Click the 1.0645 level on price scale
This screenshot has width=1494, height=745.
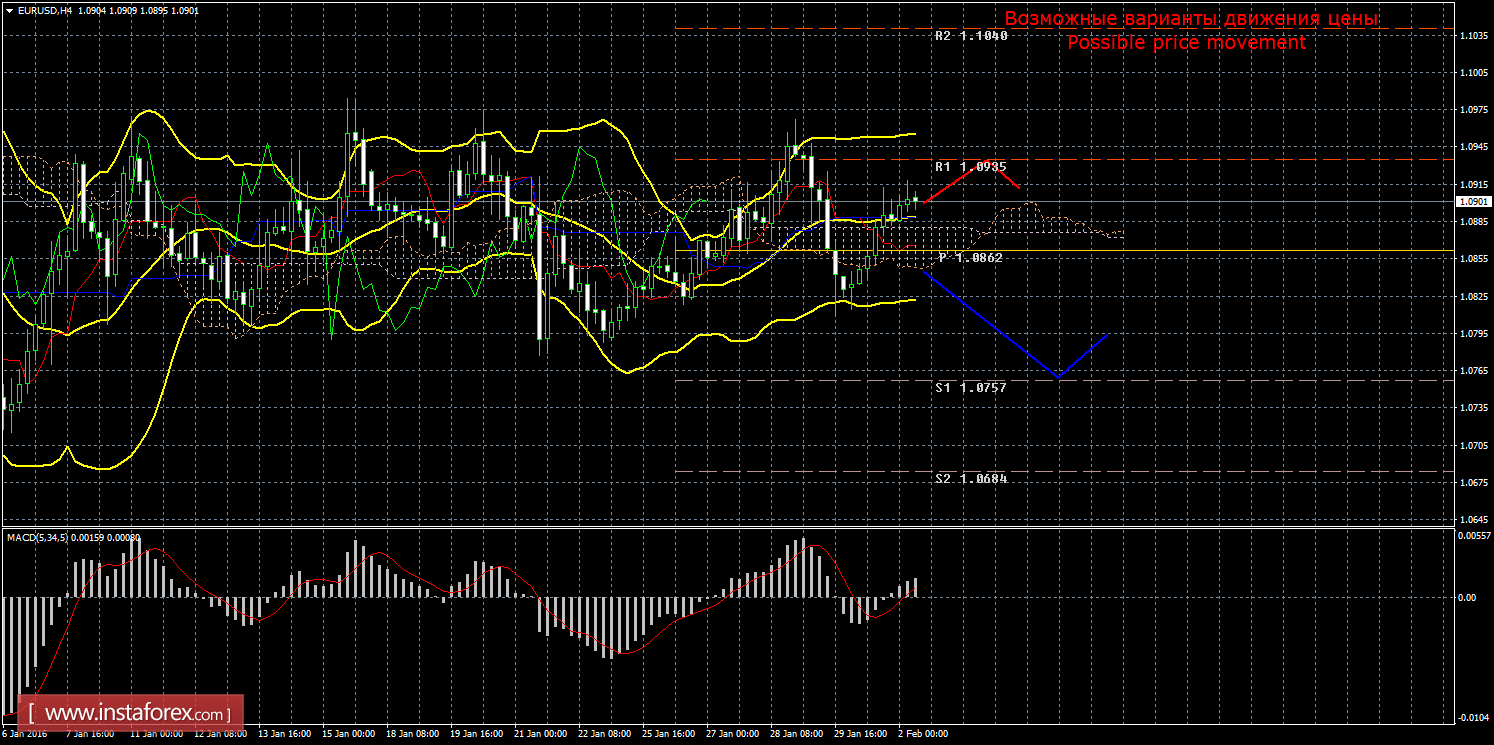[1472, 520]
